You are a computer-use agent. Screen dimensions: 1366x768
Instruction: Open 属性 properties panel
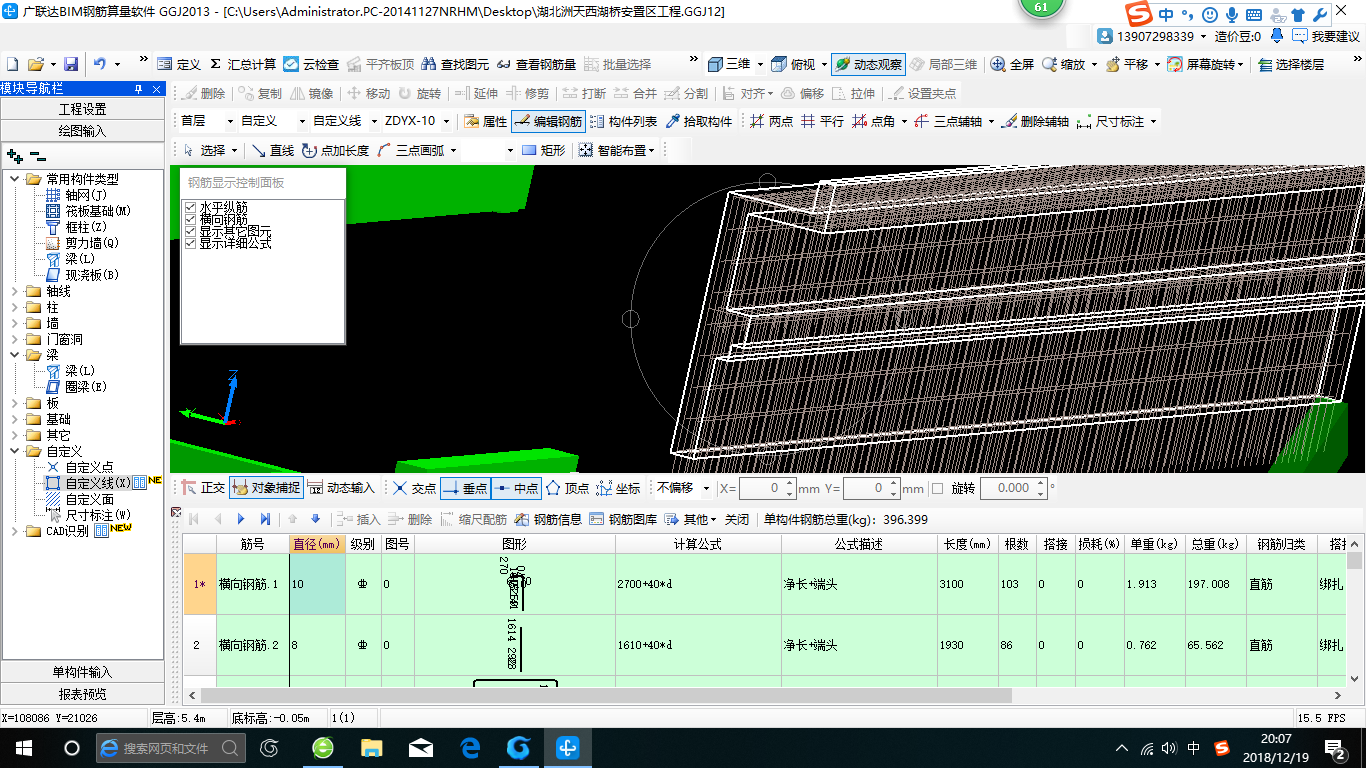[x=486, y=122]
